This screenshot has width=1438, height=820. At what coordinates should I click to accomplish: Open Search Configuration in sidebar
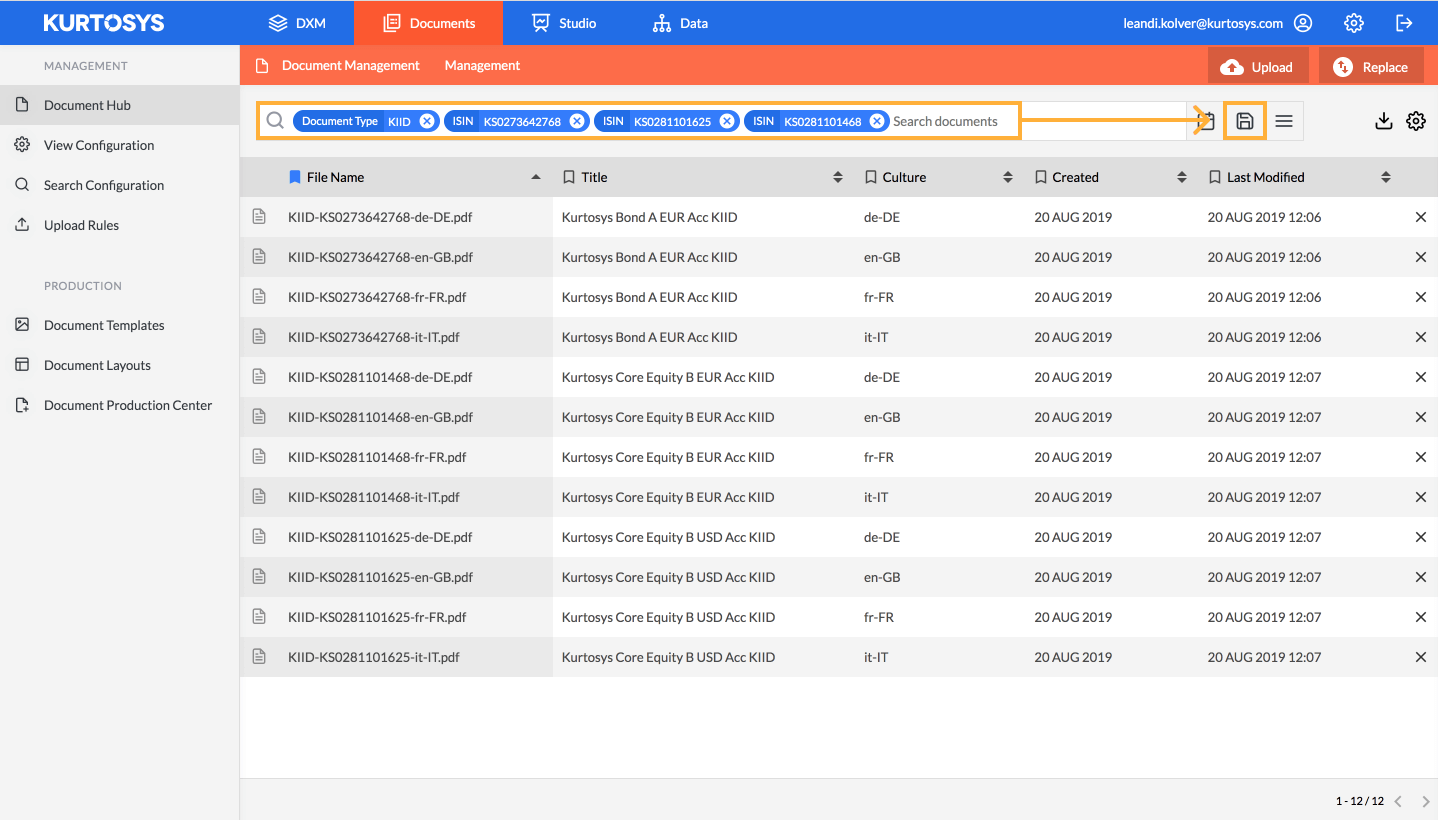coord(119,185)
